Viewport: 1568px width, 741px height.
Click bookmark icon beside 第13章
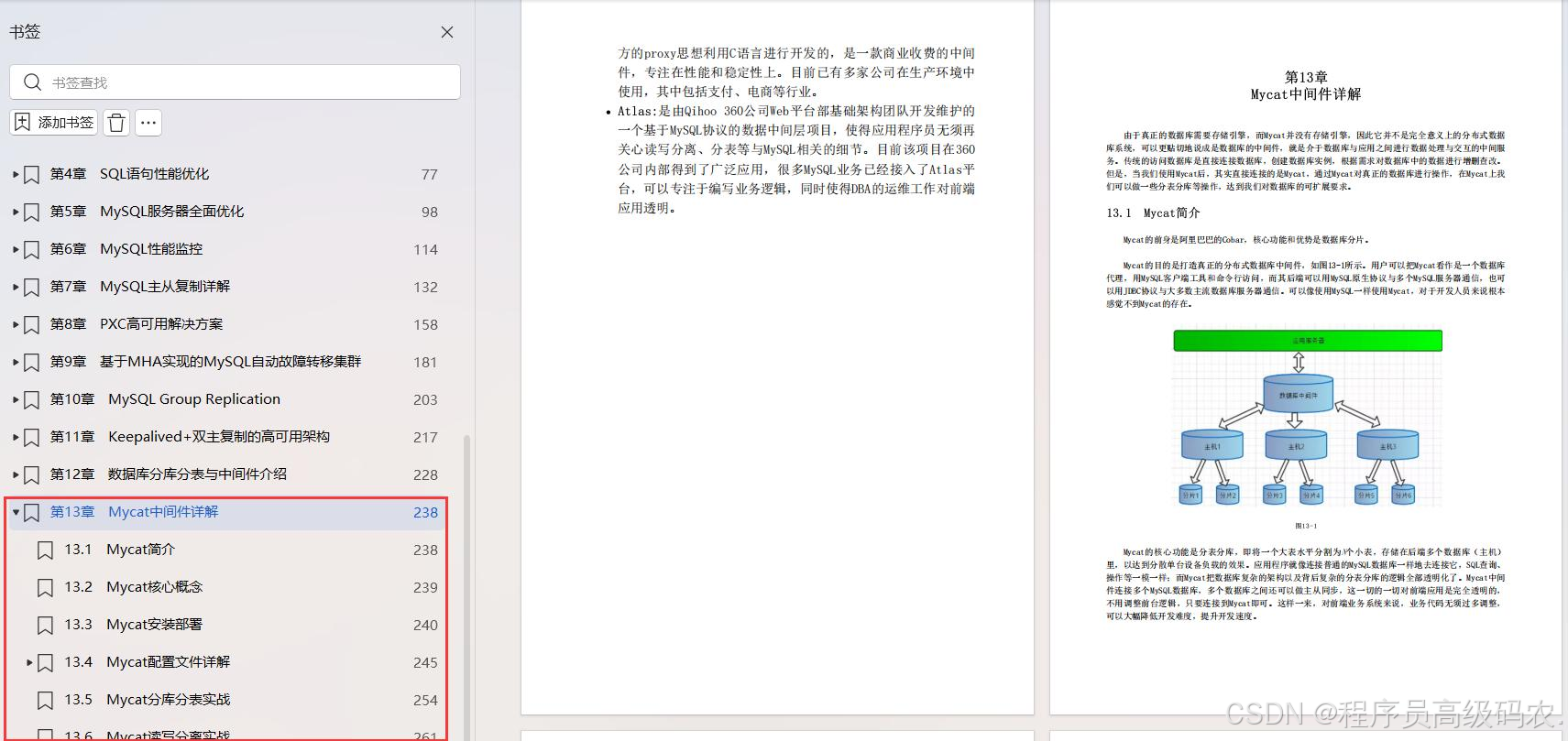pos(32,512)
